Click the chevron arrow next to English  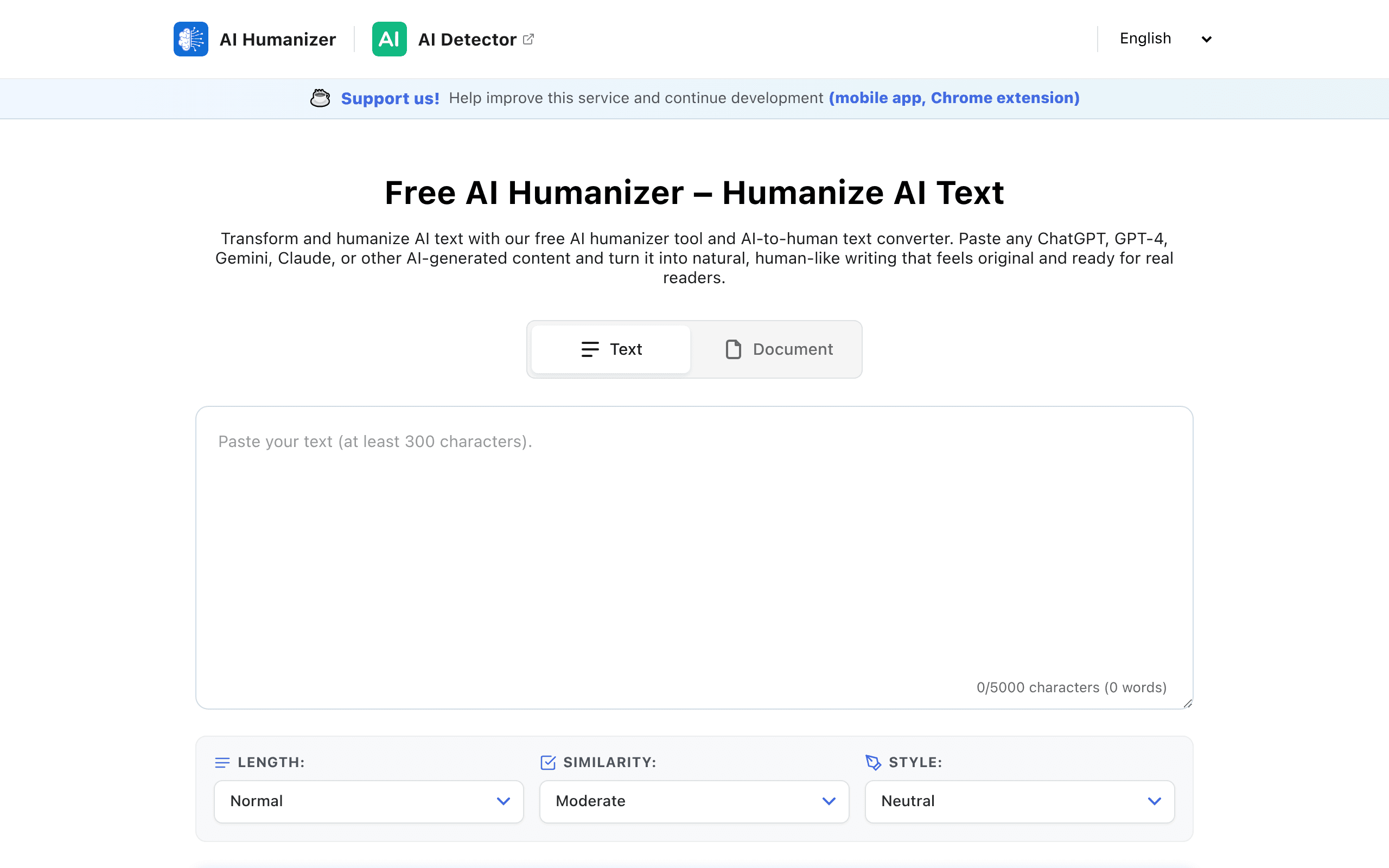pos(1207,40)
